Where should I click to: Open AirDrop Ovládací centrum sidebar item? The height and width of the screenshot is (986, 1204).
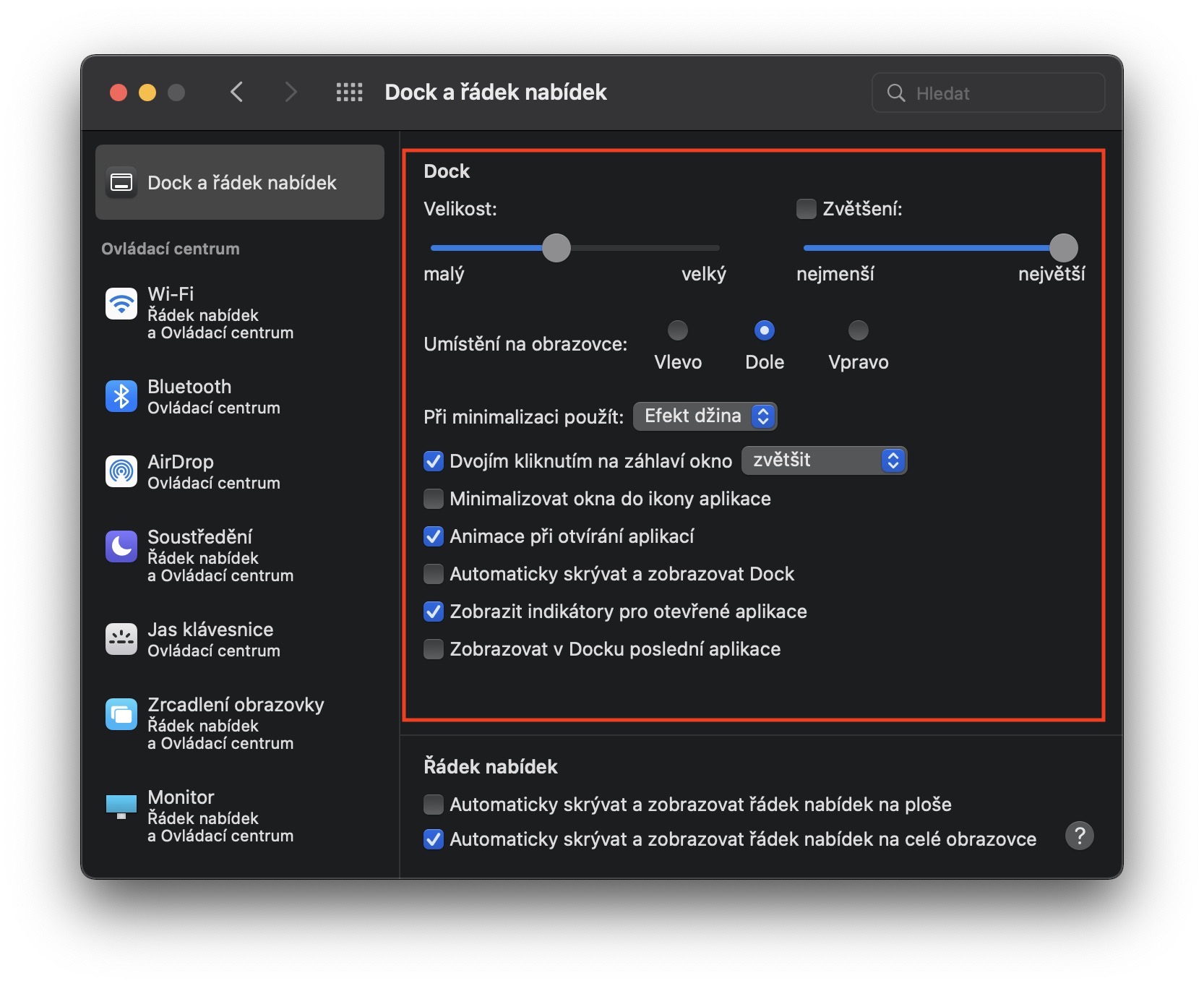[x=240, y=471]
